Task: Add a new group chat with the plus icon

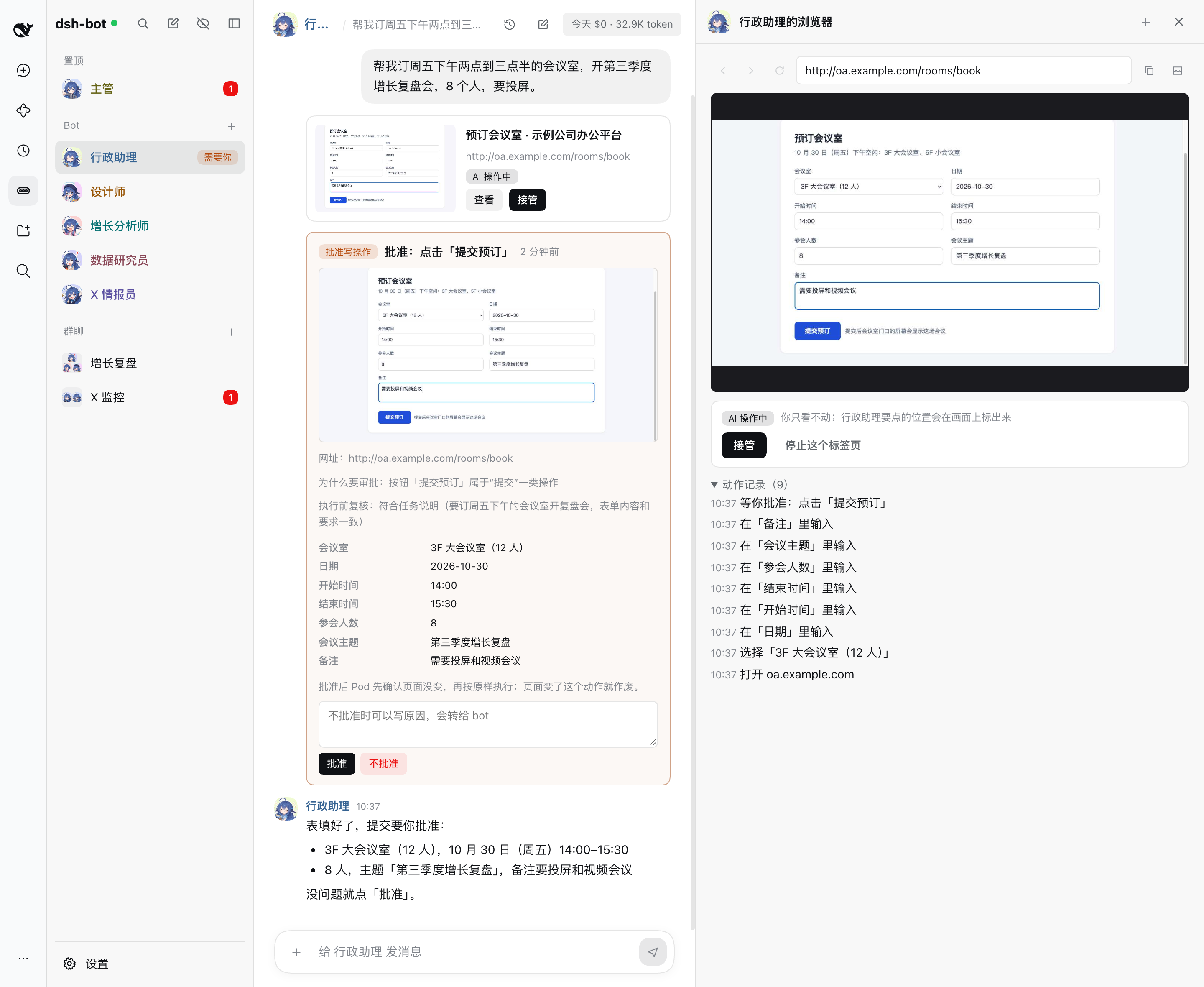Action: click(x=231, y=332)
